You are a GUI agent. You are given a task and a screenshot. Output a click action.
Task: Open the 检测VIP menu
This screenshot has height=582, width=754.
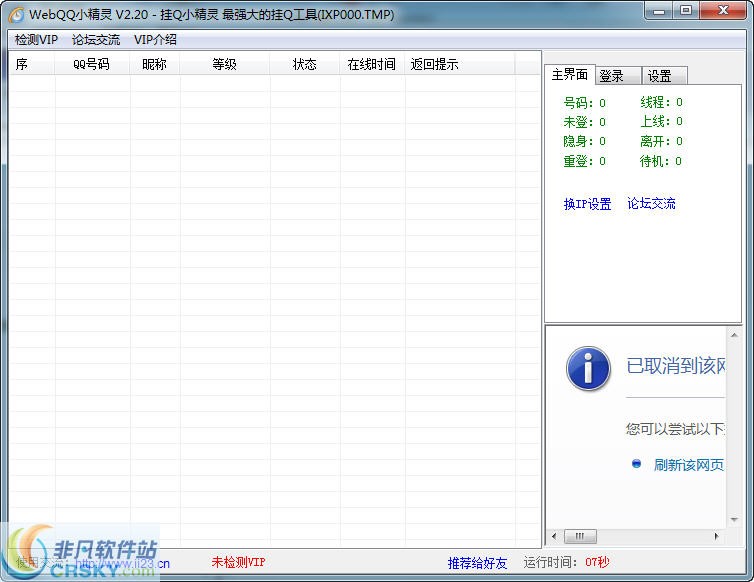[36, 39]
